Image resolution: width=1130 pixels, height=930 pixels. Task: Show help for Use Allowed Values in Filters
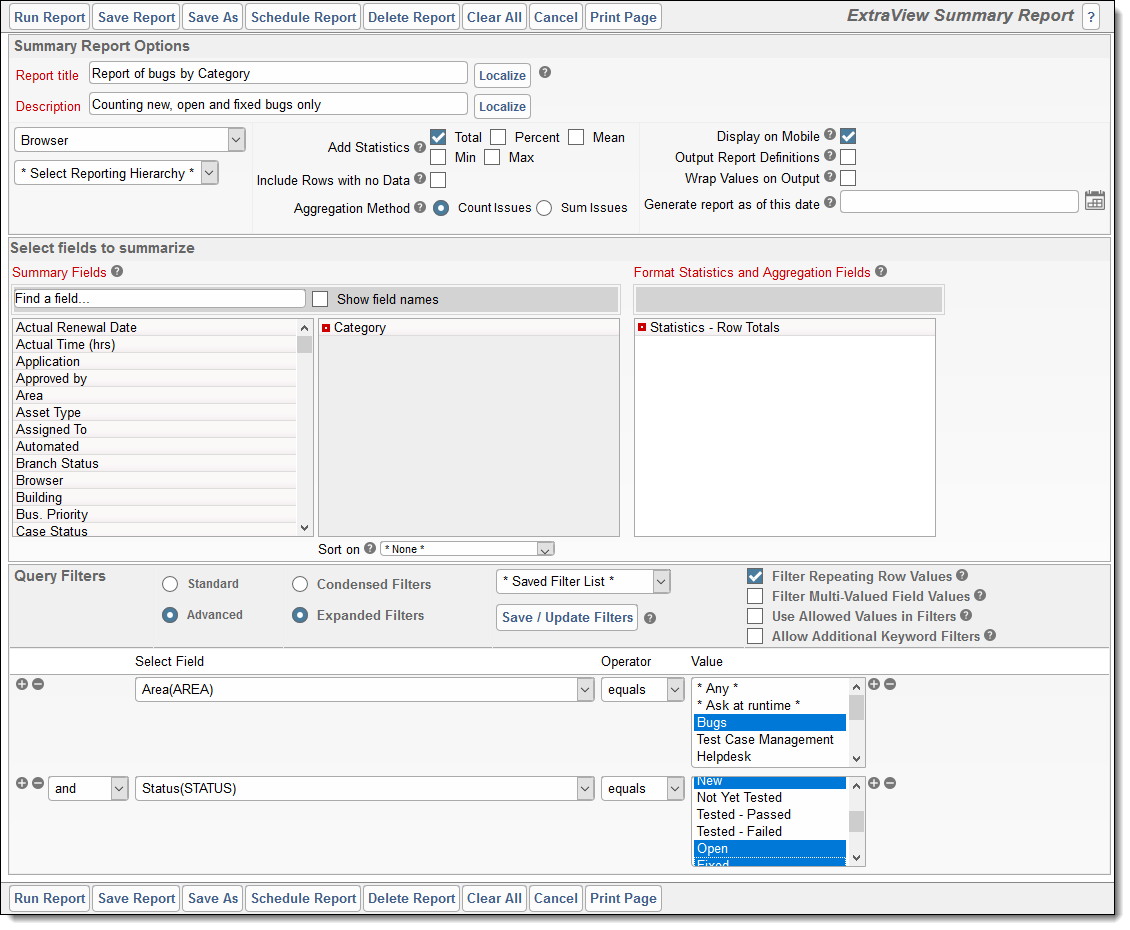click(966, 615)
